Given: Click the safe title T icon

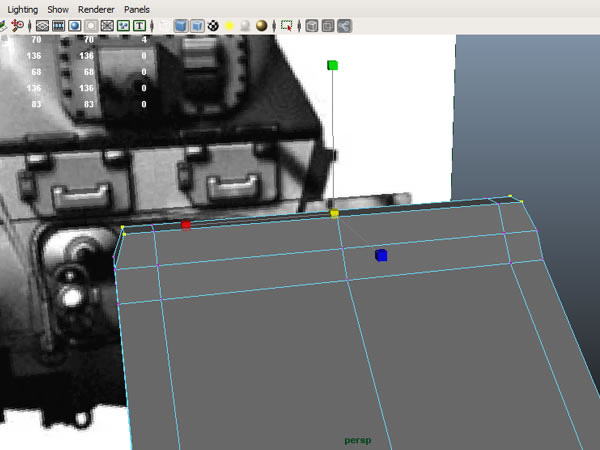Looking at the screenshot, I should [x=139, y=25].
